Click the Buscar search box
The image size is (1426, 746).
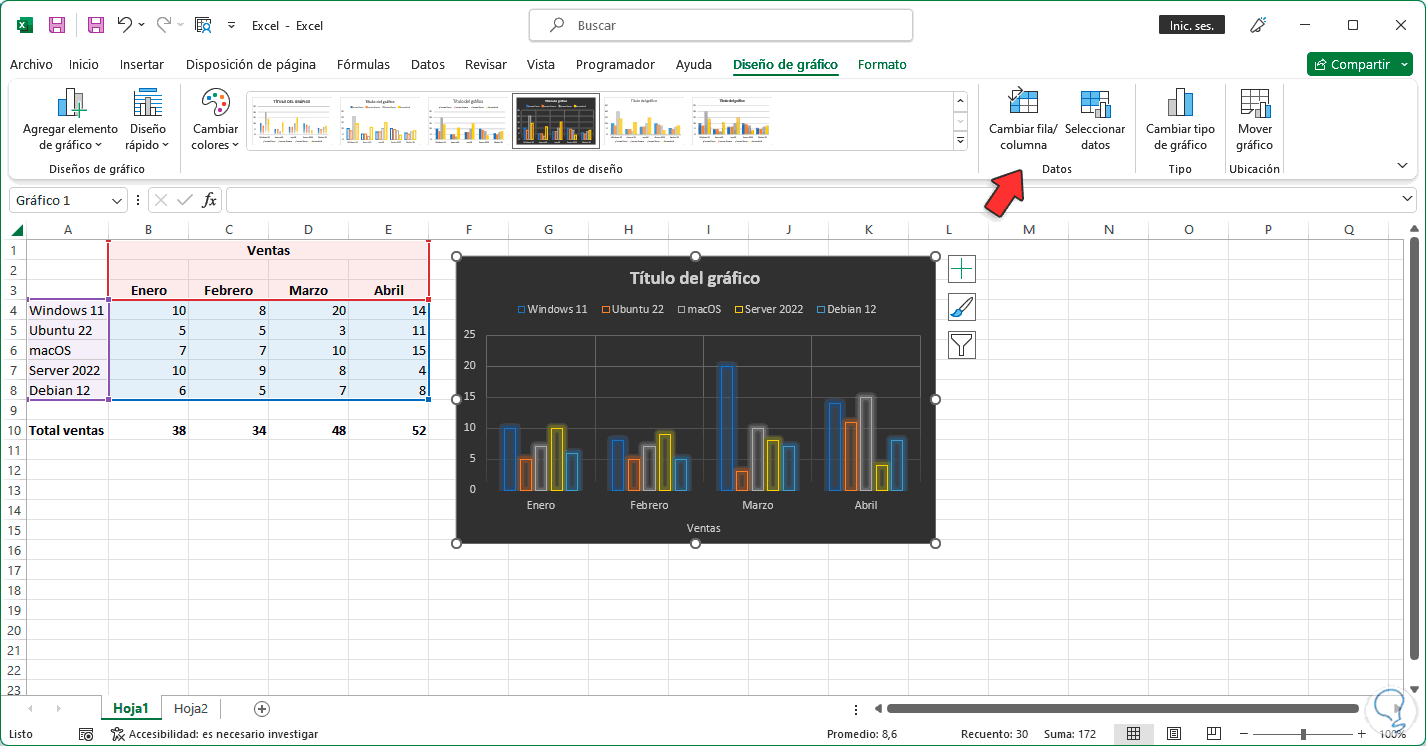tap(721, 25)
